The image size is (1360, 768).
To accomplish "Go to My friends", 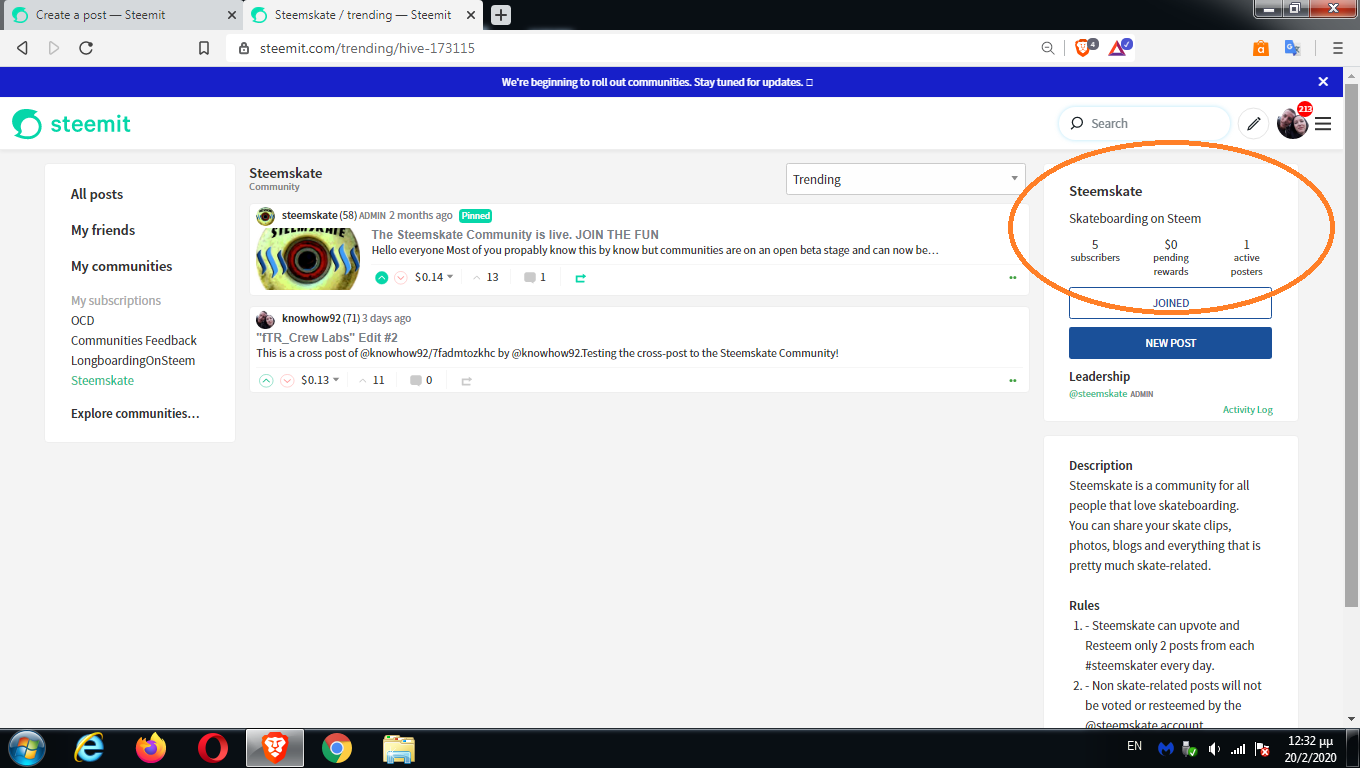I will [x=103, y=230].
